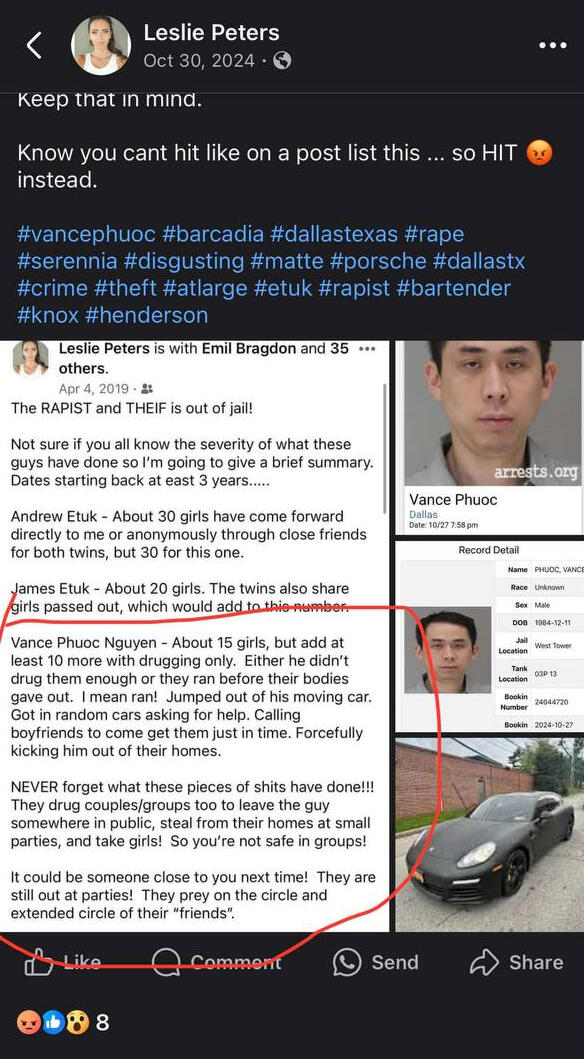Viewport: 584px width, 1059px height.
Task: Tap the Comment speech bubble icon
Action: point(166,962)
